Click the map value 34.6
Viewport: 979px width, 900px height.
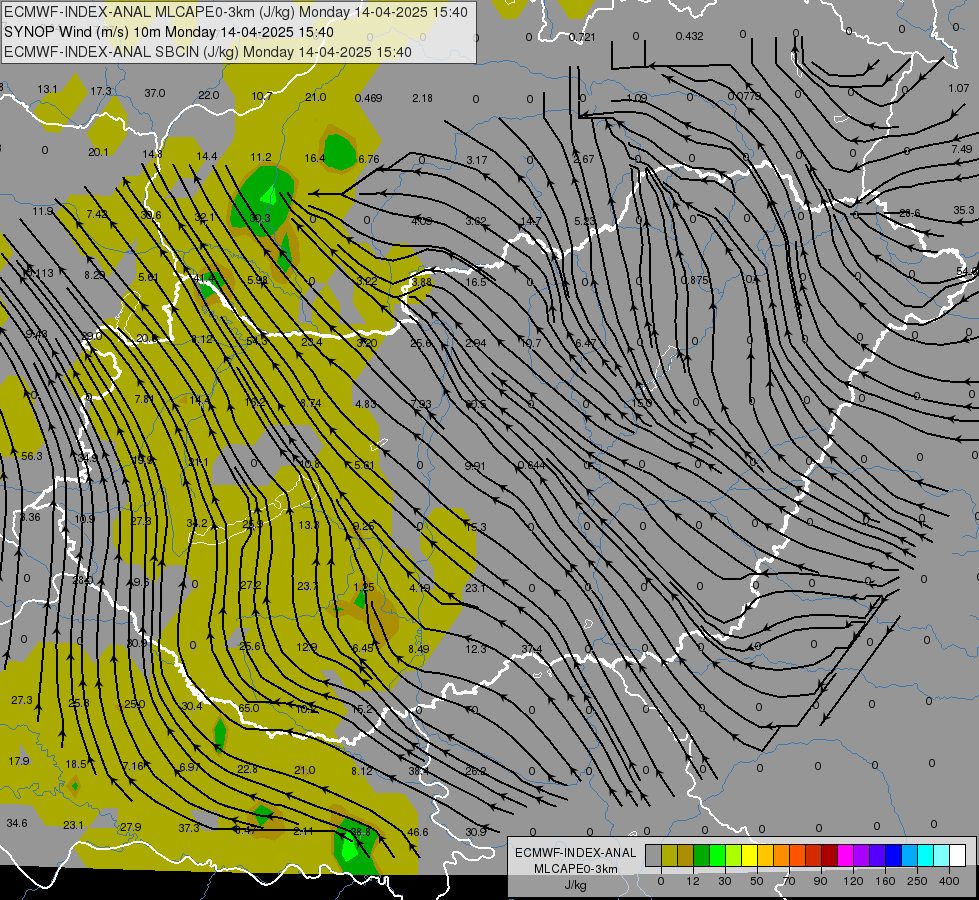[x=17, y=823]
